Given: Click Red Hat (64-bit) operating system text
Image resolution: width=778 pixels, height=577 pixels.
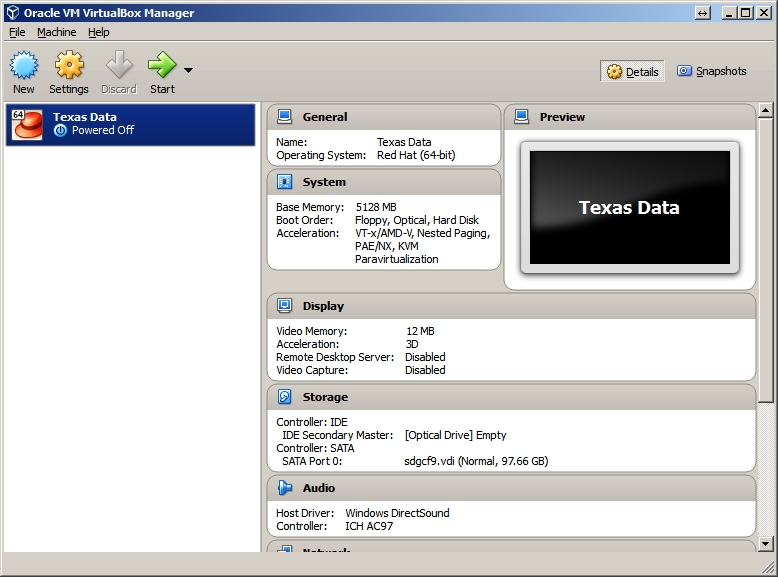Looking at the screenshot, I should pos(416,155).
